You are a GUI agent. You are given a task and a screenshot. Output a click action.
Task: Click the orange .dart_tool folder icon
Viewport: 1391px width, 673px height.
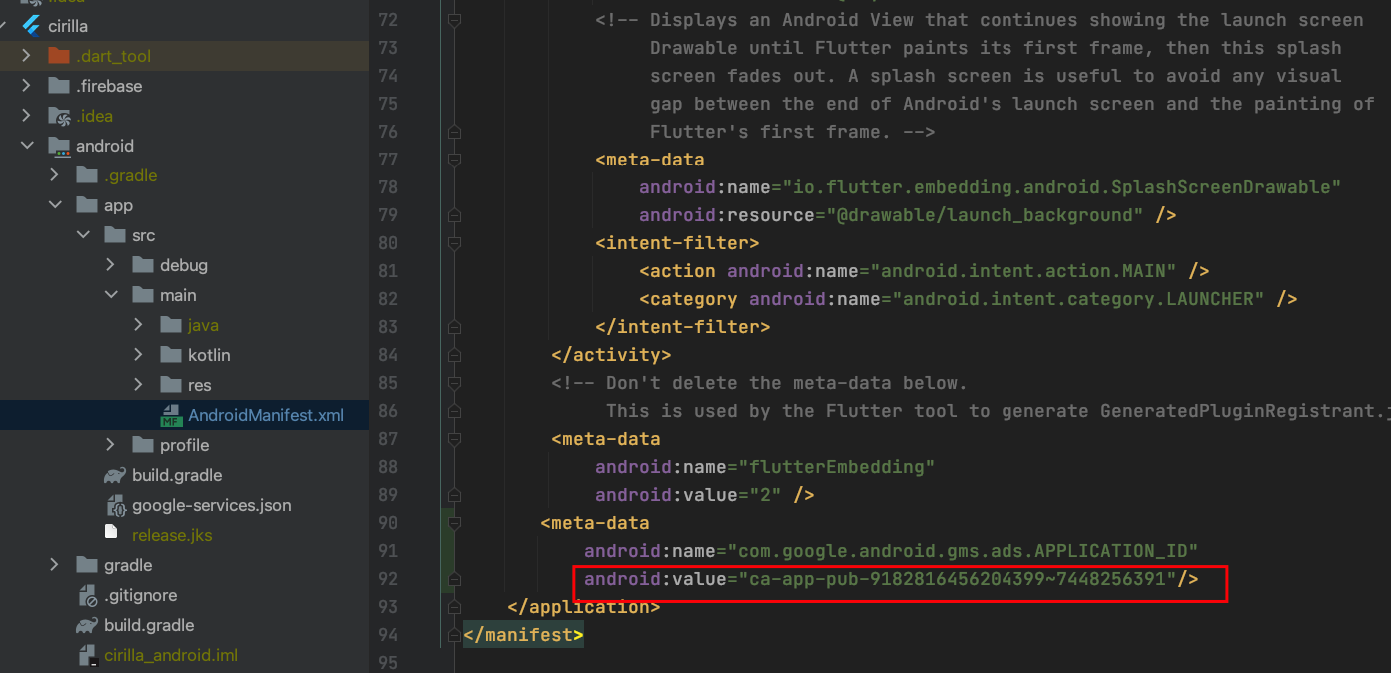point(59,56)
